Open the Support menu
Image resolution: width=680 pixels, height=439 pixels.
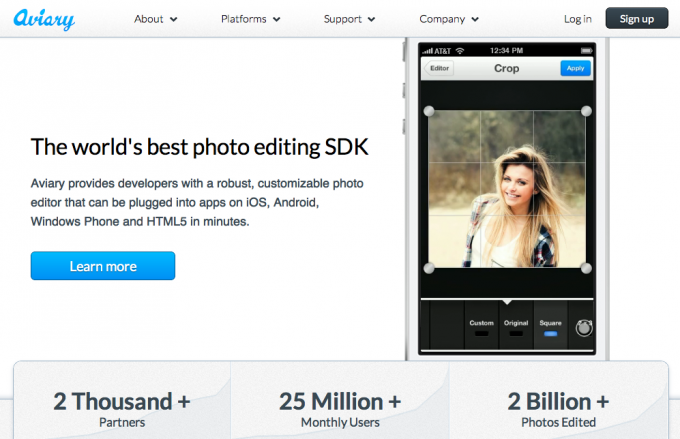tap(343, 19)
